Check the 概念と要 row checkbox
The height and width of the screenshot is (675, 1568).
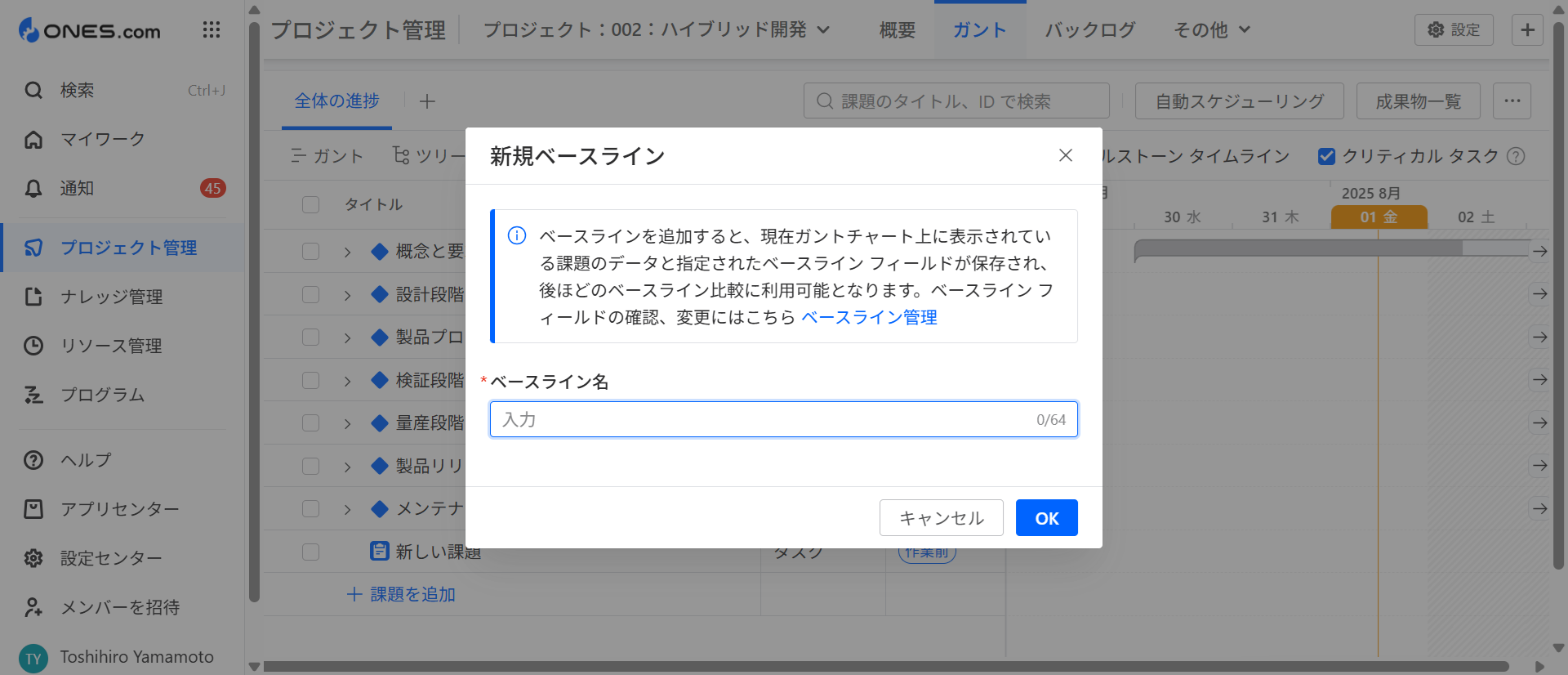310,251
